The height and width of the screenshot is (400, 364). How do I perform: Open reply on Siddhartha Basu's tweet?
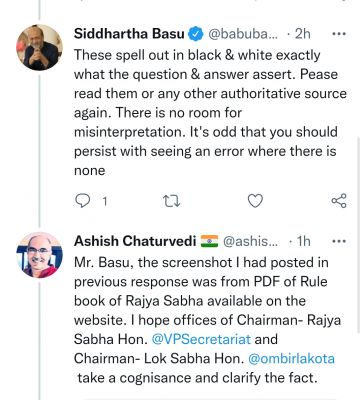click(82, 201)
